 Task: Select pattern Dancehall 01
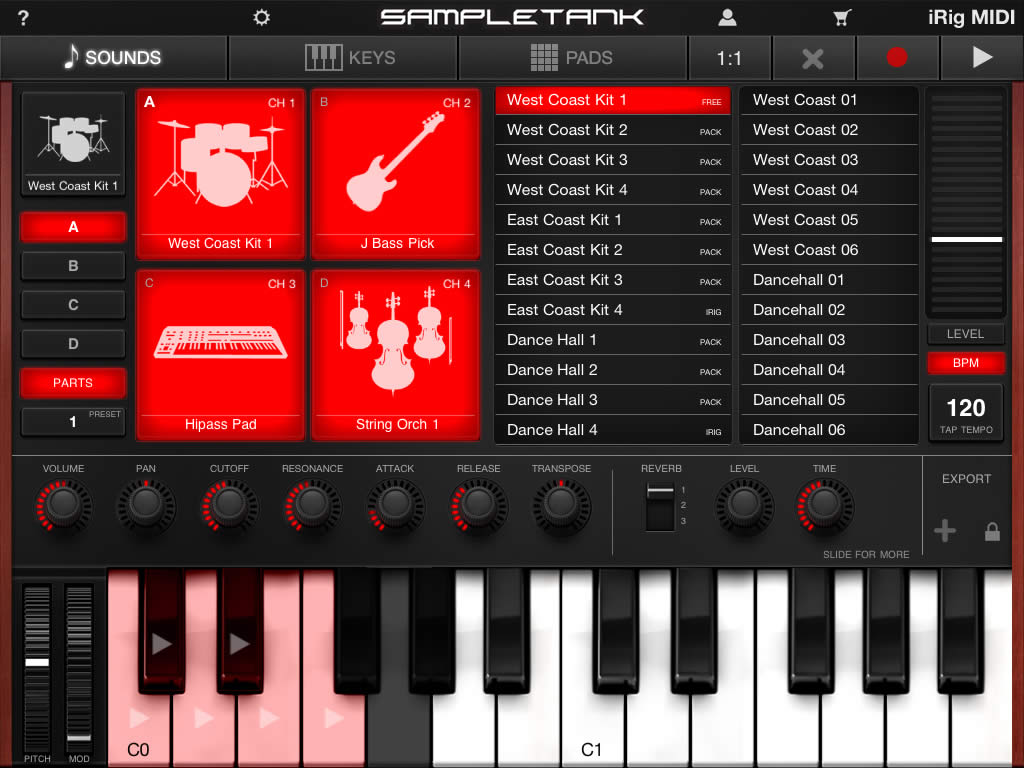click(x=829, y=280)
